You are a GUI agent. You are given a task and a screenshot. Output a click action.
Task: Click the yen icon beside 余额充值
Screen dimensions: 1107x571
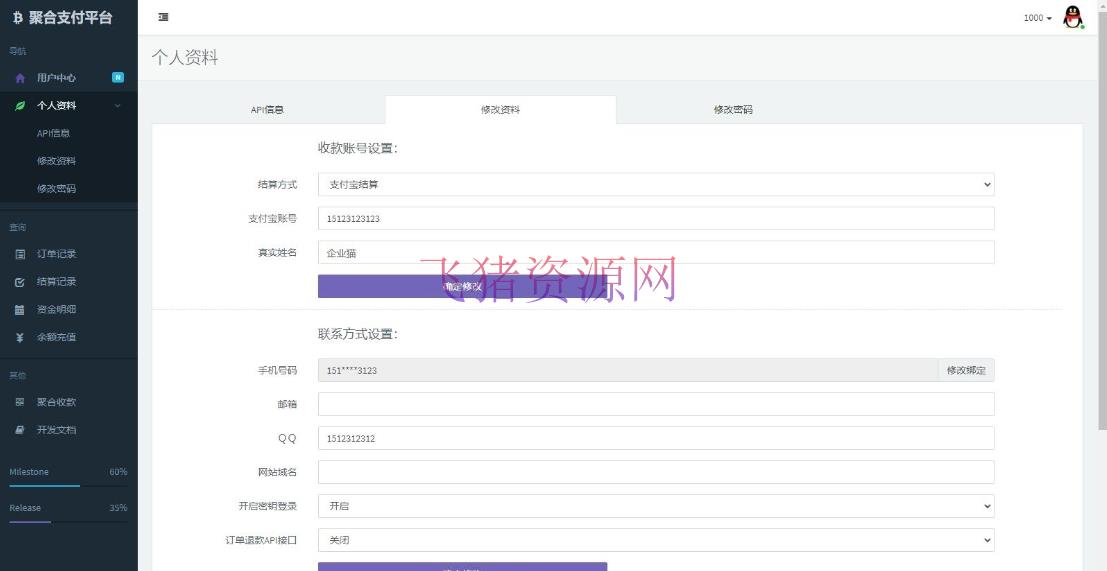tap(20, 337)
